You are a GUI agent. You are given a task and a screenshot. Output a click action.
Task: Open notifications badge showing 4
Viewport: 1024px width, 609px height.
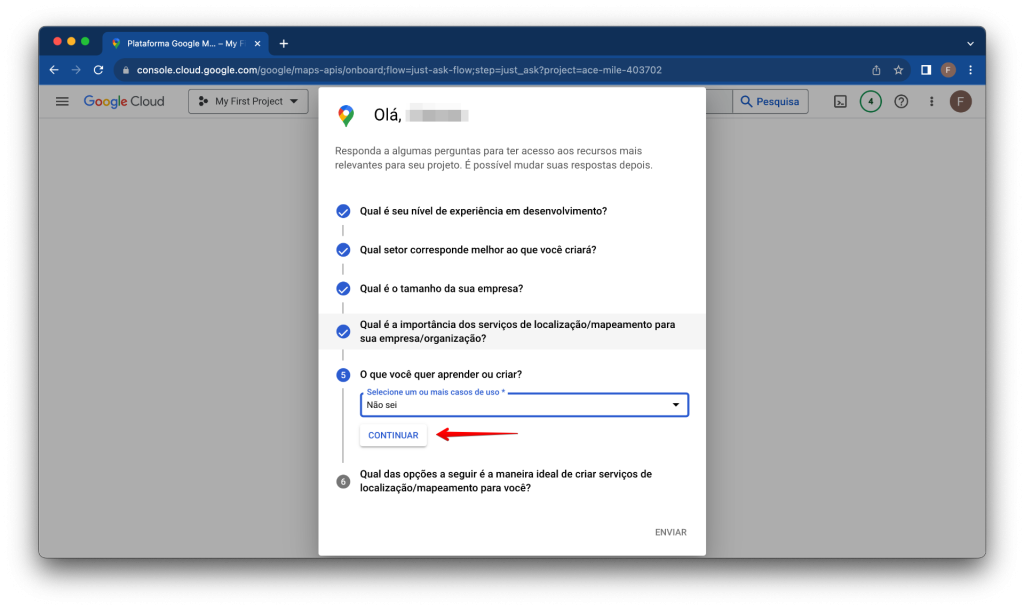[871, 101]
